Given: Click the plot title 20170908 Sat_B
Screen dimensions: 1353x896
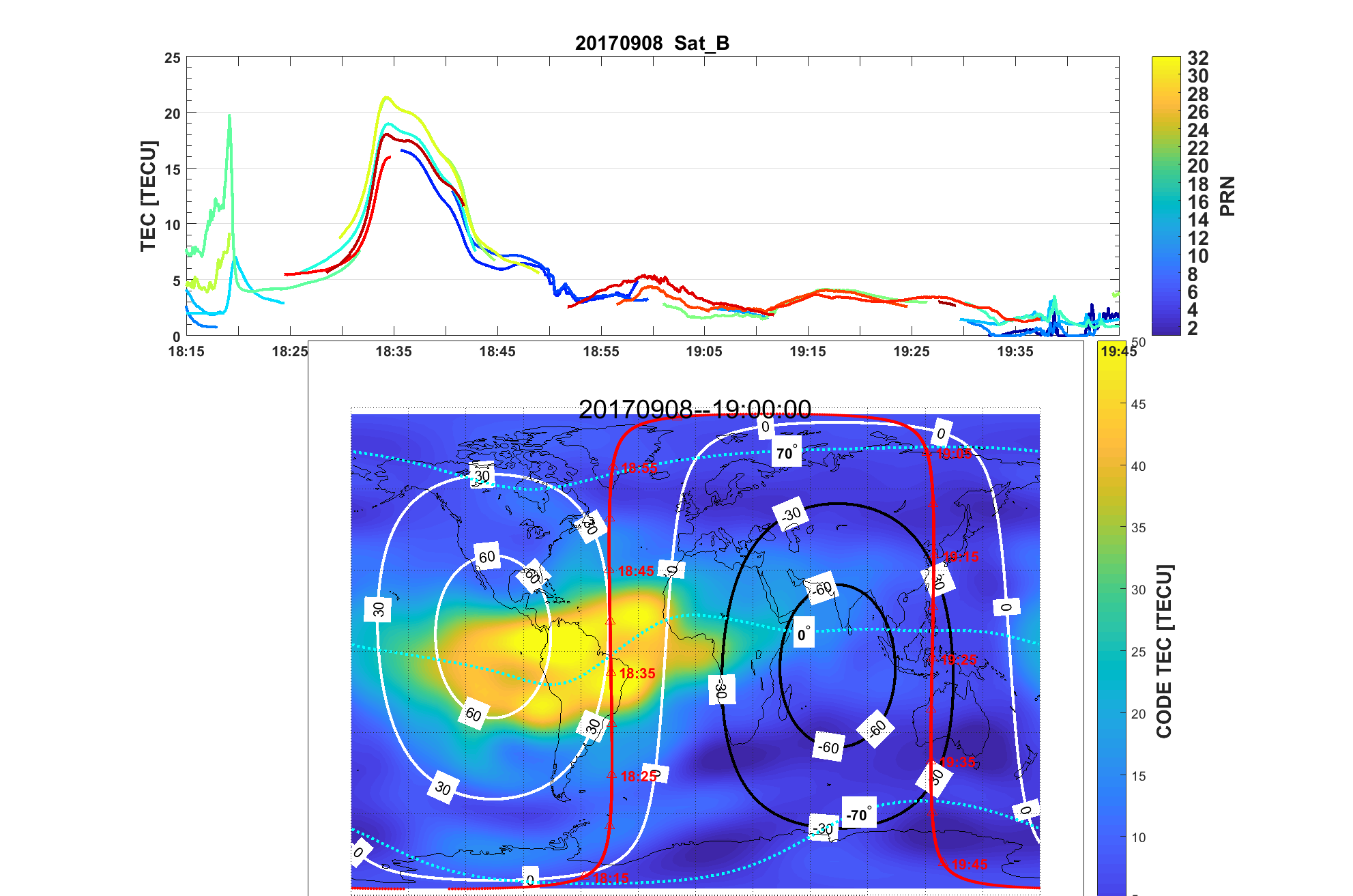Looking at the screenshot, I should tap(652, 43).
